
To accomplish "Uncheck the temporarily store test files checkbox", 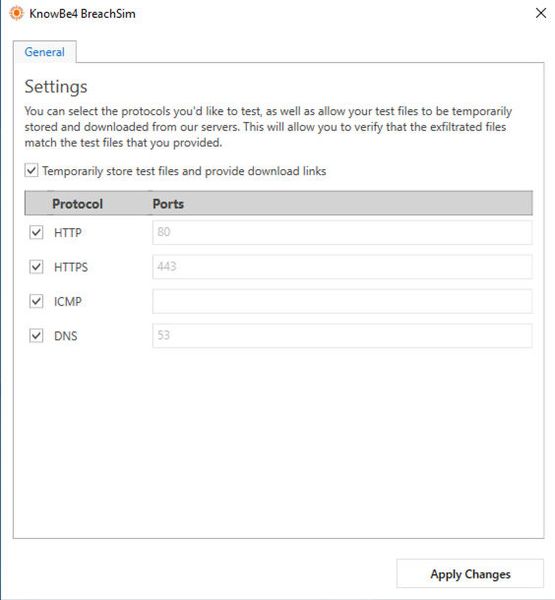I will click(31, 170).
